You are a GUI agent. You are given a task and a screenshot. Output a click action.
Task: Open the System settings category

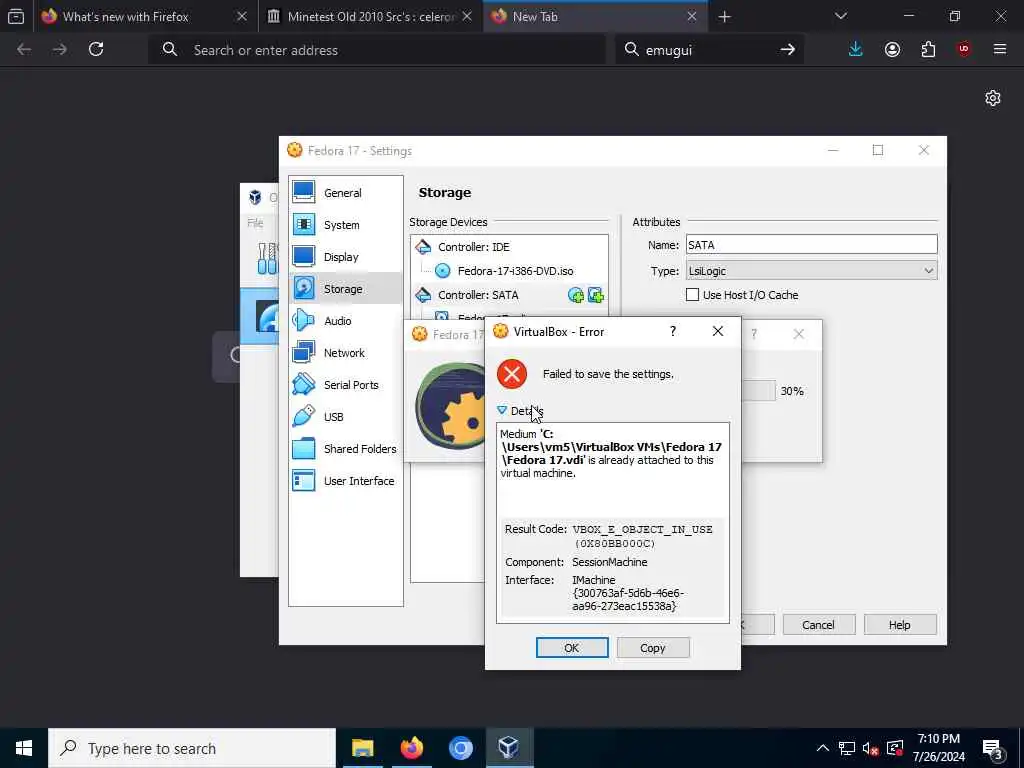(x=345, y=225)
